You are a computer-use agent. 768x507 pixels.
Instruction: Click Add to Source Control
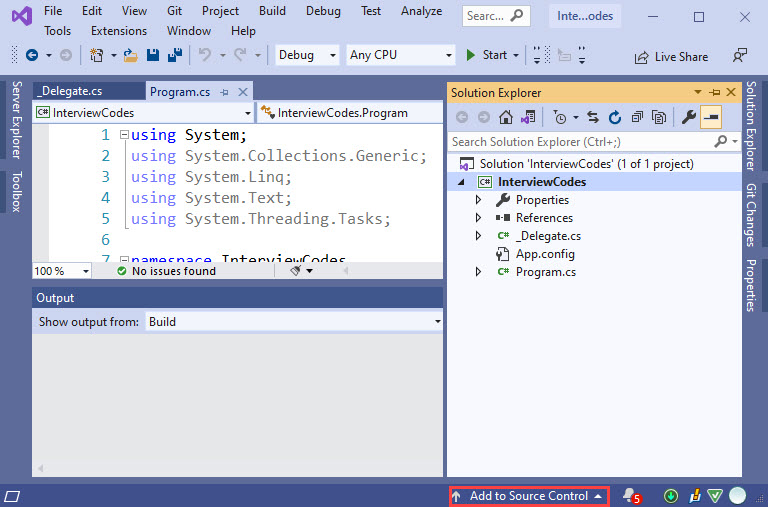528,496
